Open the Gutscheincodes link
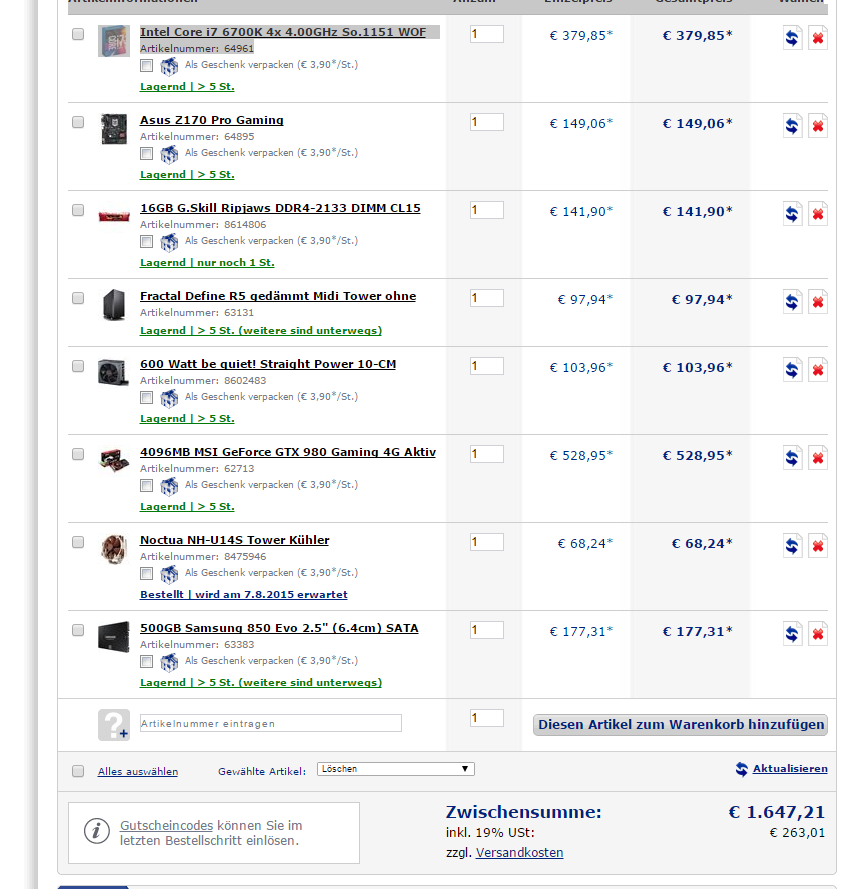Screen dimensions: 846x889 167,826
